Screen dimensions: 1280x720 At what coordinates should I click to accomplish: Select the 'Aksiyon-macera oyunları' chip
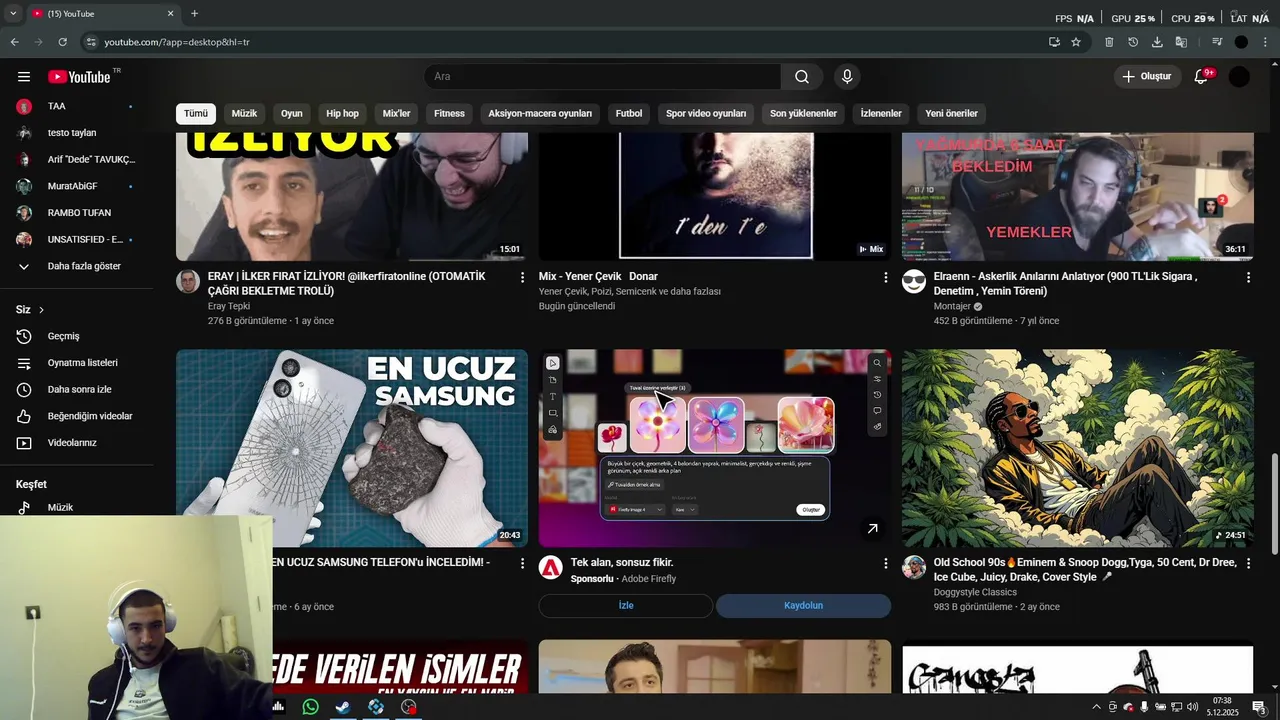click(540, 114)
